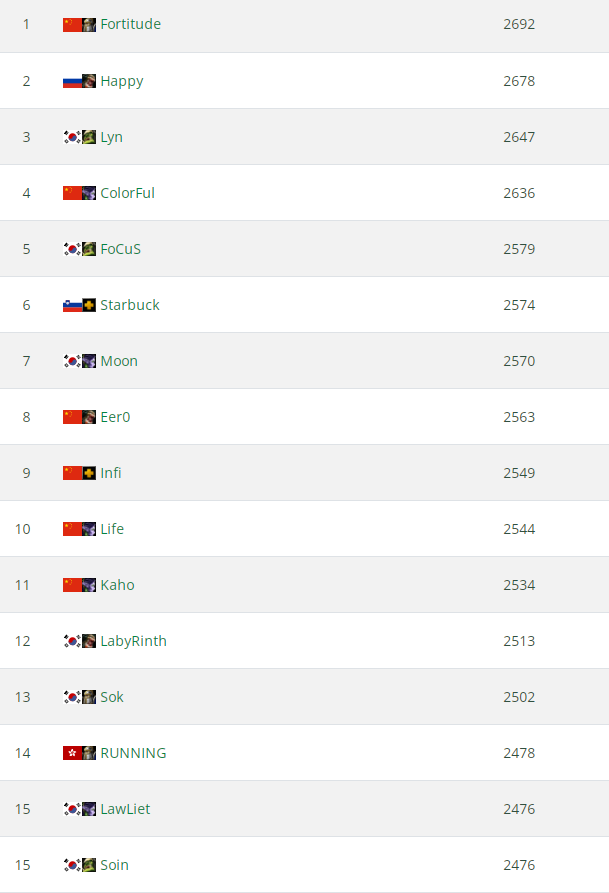The width and height of the screenshot is (609, 893).
Task: Click the Hong Kong flag beside RUNNING
Action: (x=71, y=753)
